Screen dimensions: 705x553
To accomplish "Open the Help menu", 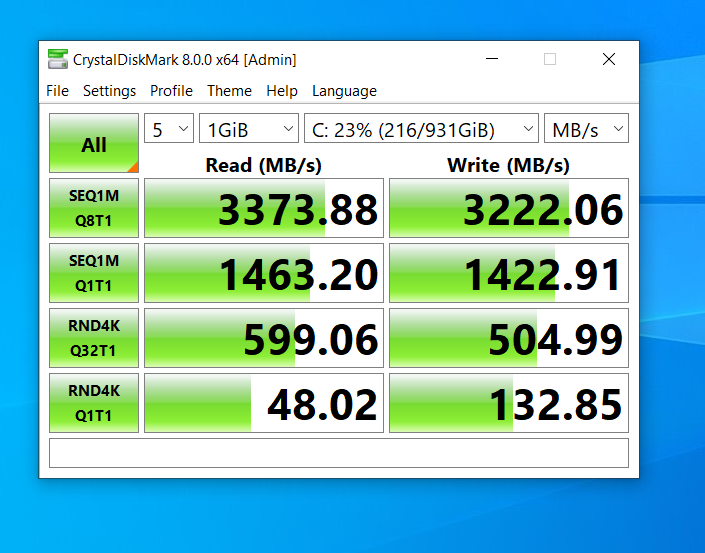I will (282, 91).
